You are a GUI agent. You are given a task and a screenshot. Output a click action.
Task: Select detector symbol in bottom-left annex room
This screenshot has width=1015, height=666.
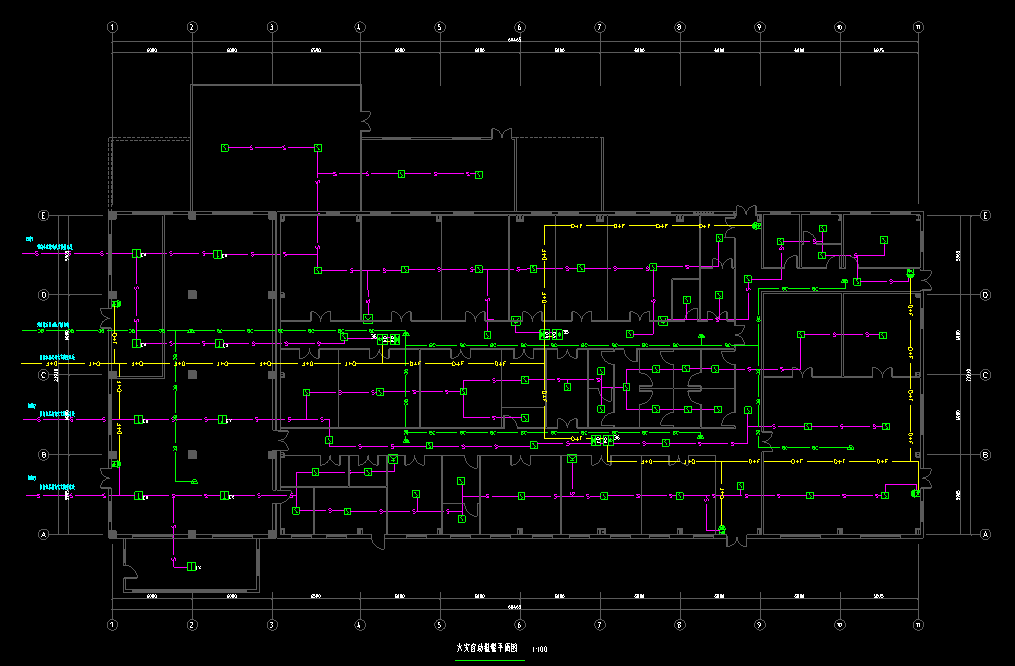pyautogui.click(x=190, y=567)
